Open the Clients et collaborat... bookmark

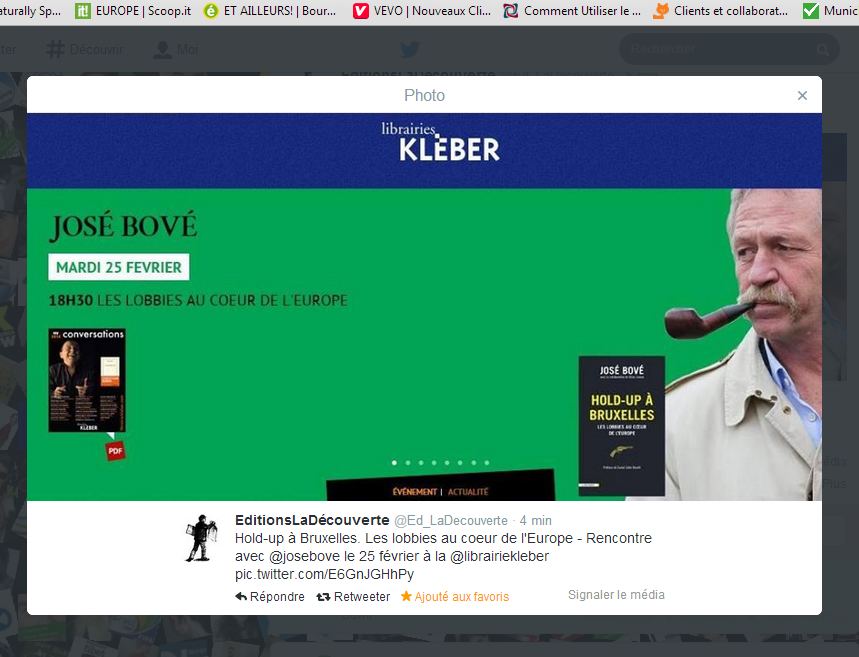(720, 12)
